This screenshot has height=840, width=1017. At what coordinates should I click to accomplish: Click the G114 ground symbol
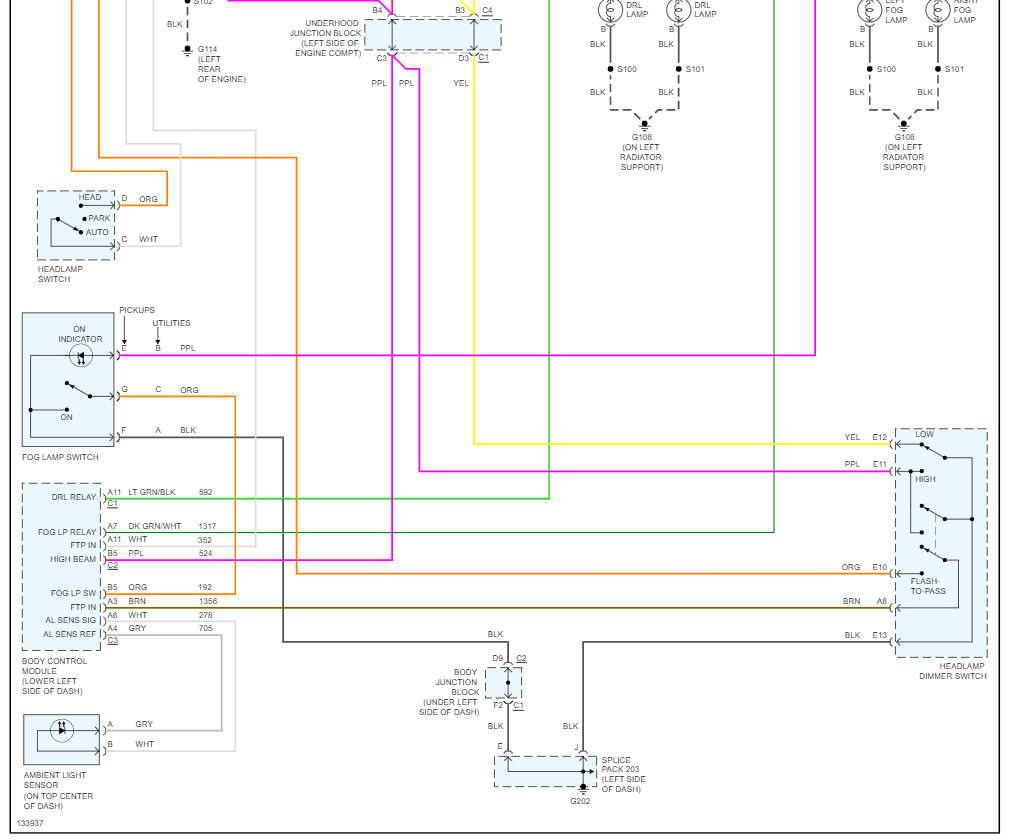187,51
